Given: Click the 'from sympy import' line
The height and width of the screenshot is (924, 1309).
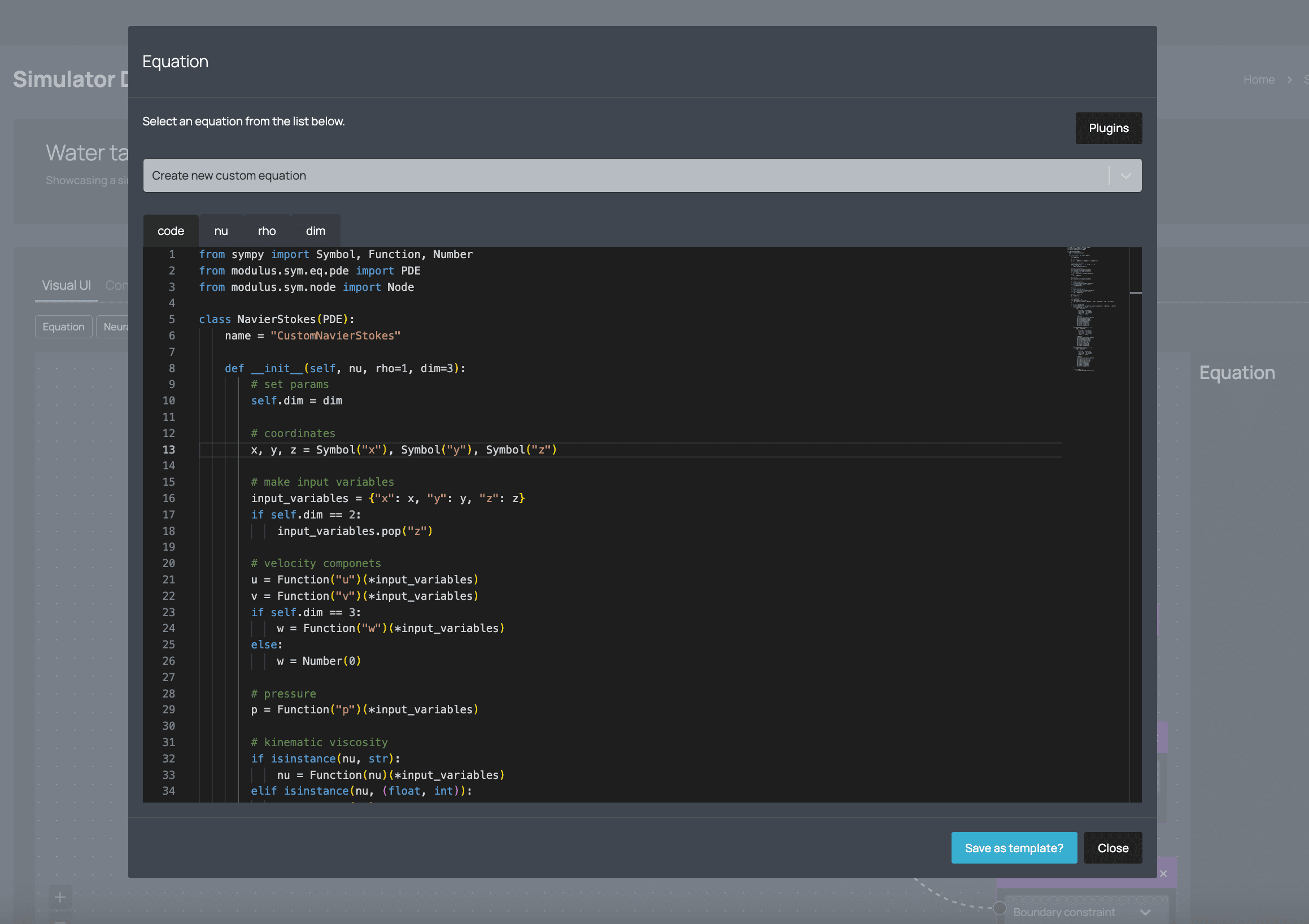Looking at the screenshot, I should click(335, 254).
